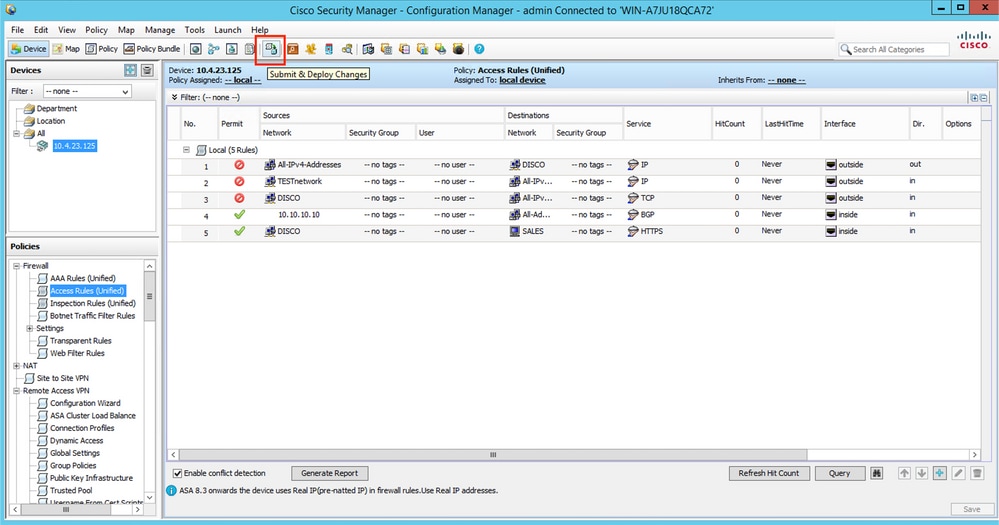Click the delete device trash icon in Devices panel
The height and width of the screenshot is (525, 999).
pos(147,70)
